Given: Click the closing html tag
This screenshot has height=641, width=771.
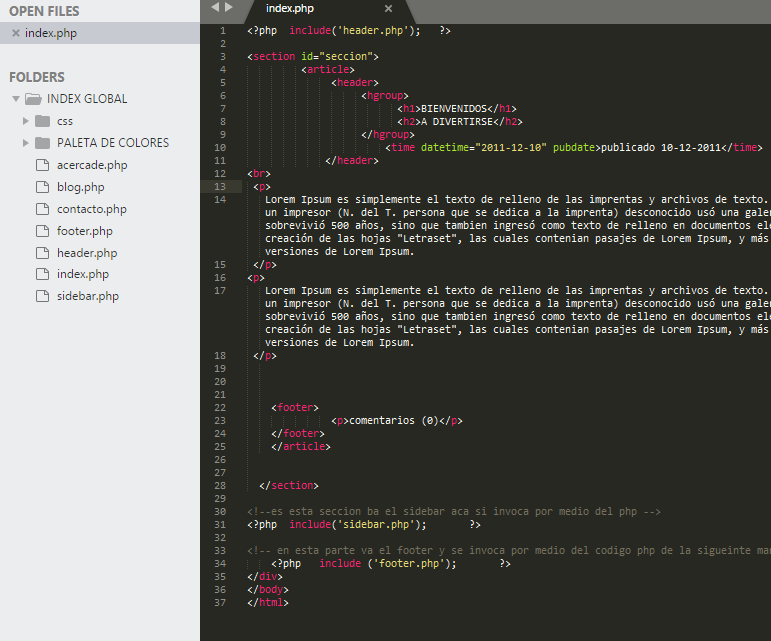Looking at the screenshot, I should click(x=267, y=603).
